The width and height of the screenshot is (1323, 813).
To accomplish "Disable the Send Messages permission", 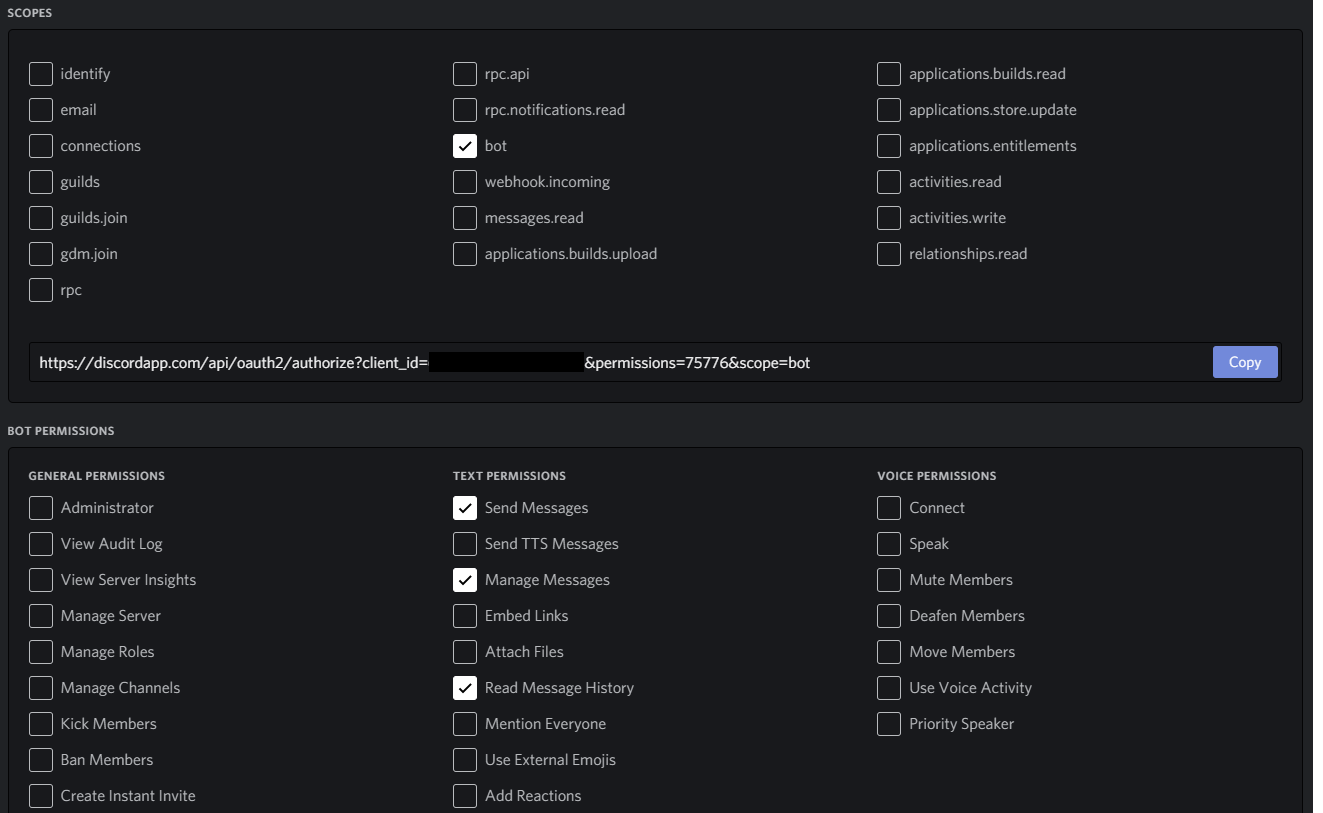I will coord(464,507).
